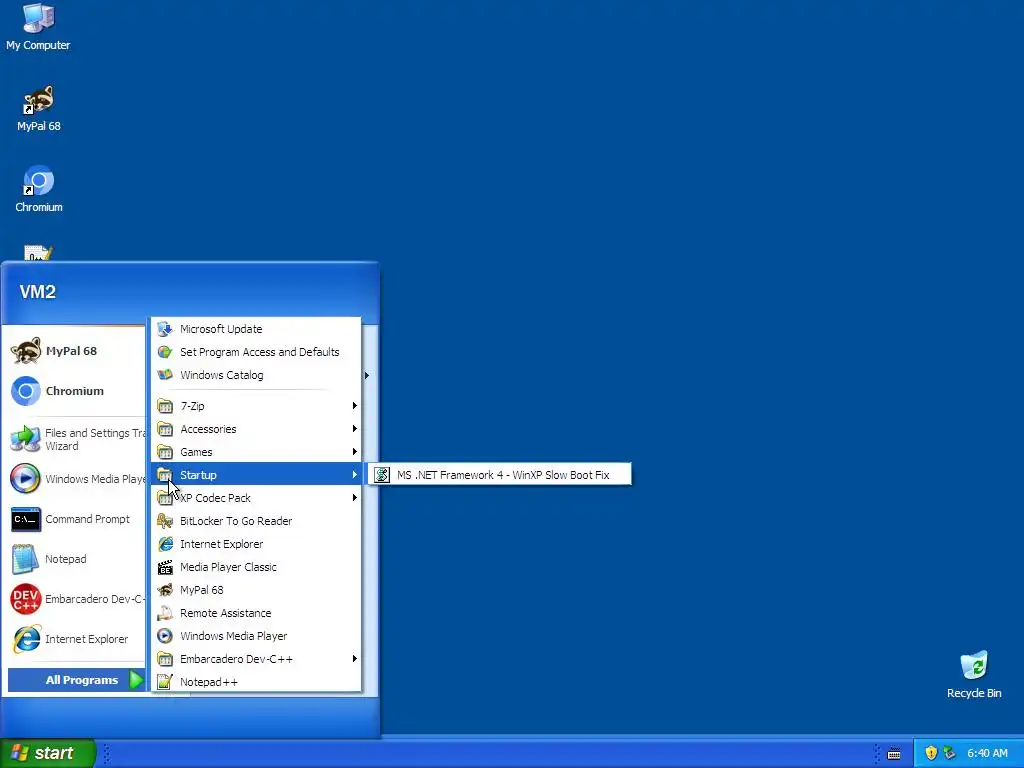Click the Media Player Classic clapperboard icon

(x=165, y=567)
